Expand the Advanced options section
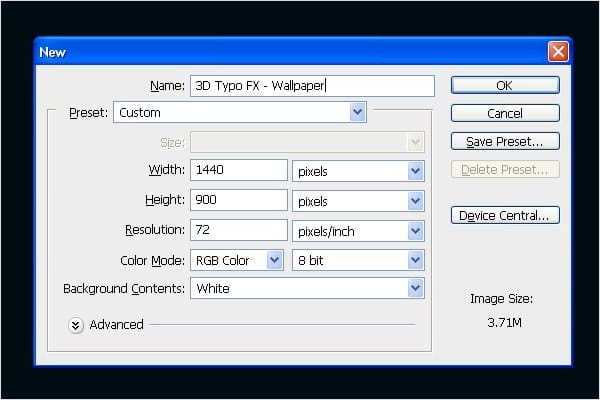This screenshot has height=400, width=600. click(76, 324)
